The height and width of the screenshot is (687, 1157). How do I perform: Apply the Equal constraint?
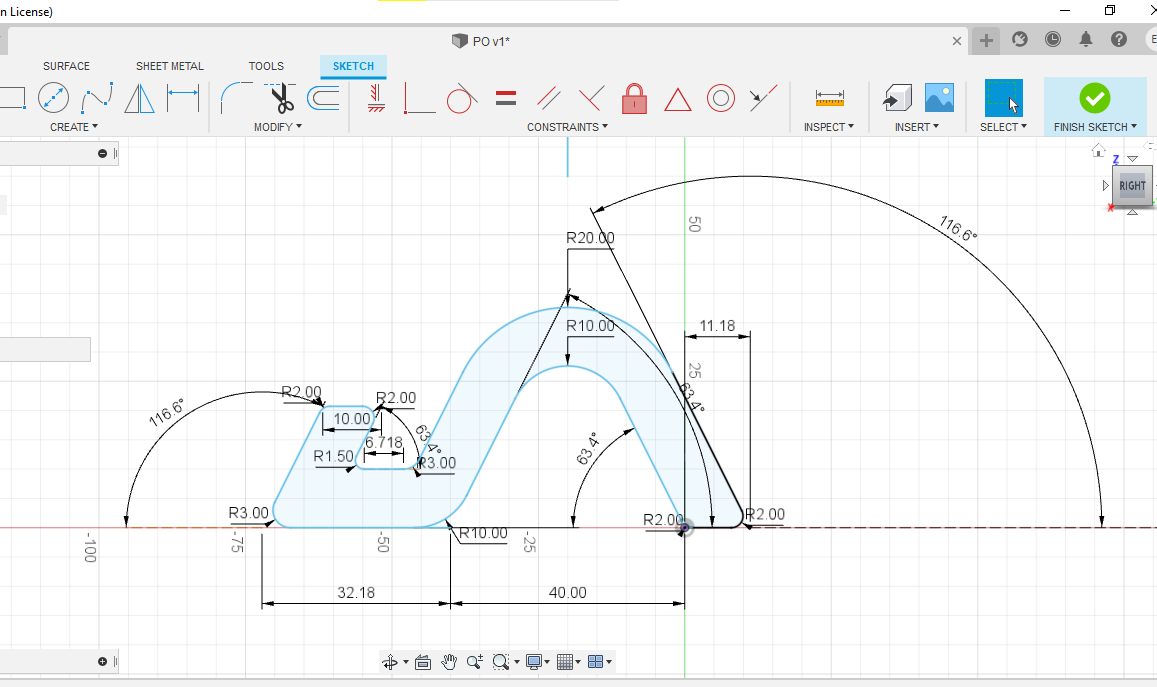505,98
